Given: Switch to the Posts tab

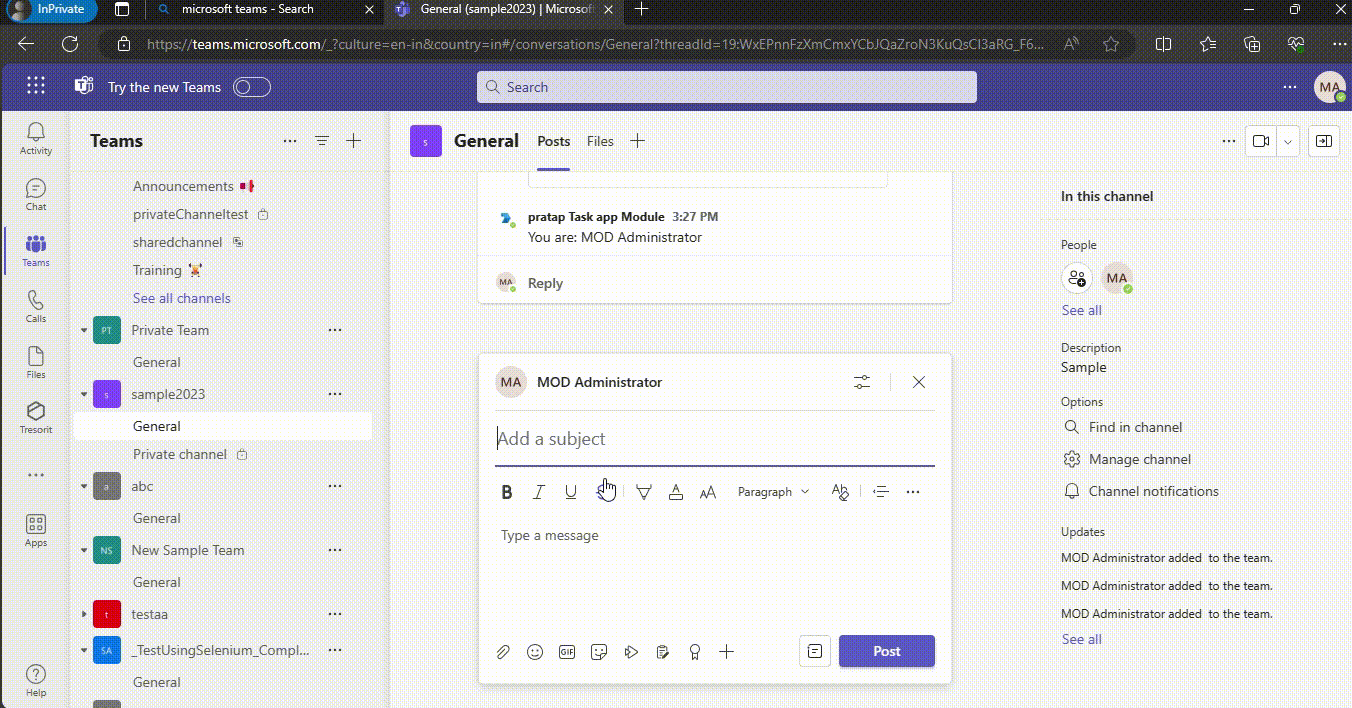Looking at the screenshot, I should pyautogui.click(x=554, y=141).
